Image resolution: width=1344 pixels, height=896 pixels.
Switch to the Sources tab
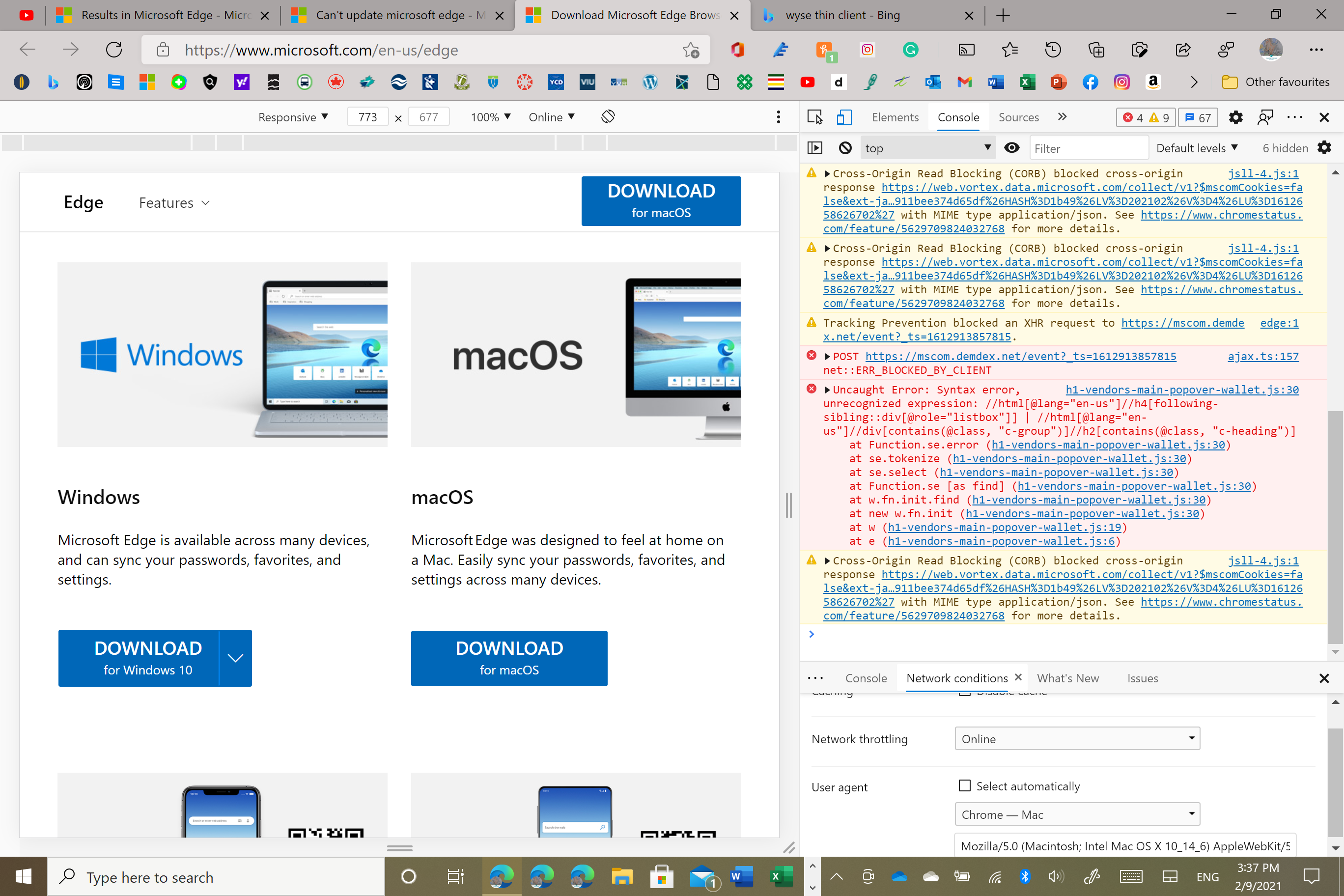1018,117
